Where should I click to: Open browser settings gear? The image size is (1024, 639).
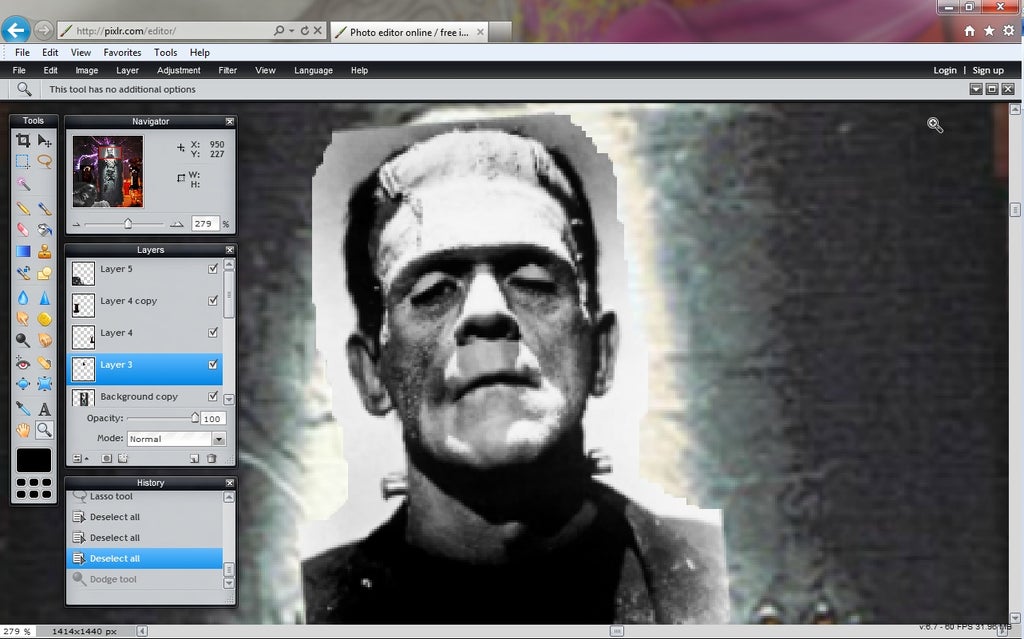1009,31
